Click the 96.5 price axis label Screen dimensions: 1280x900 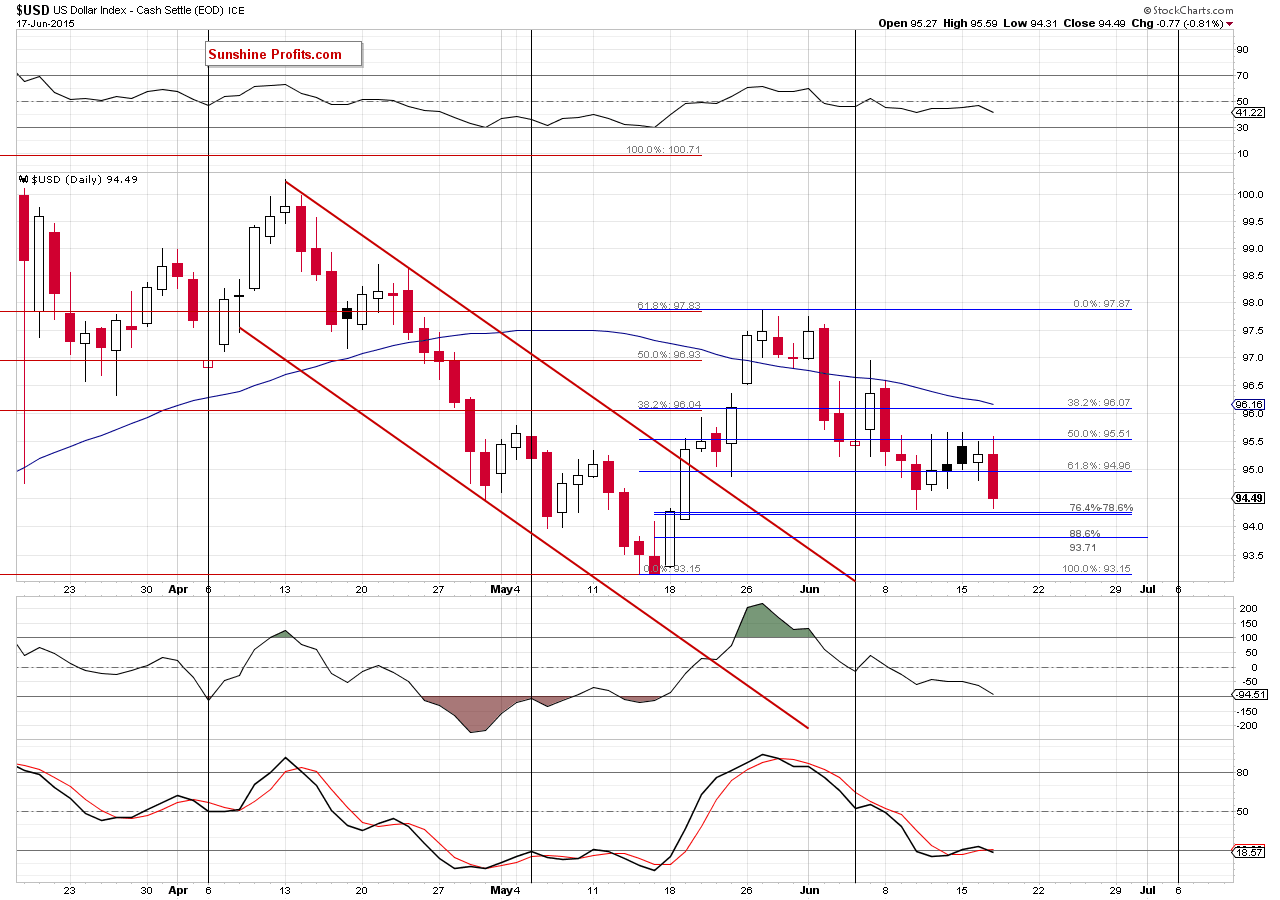(1252, 385)
